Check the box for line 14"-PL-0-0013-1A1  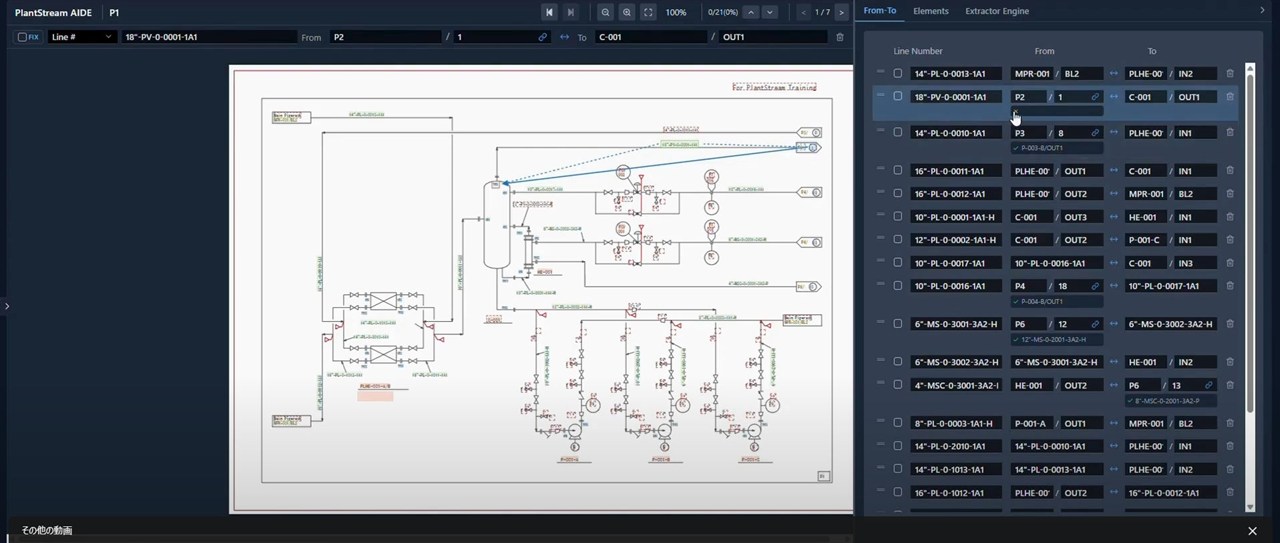click(x=898, y=74)
